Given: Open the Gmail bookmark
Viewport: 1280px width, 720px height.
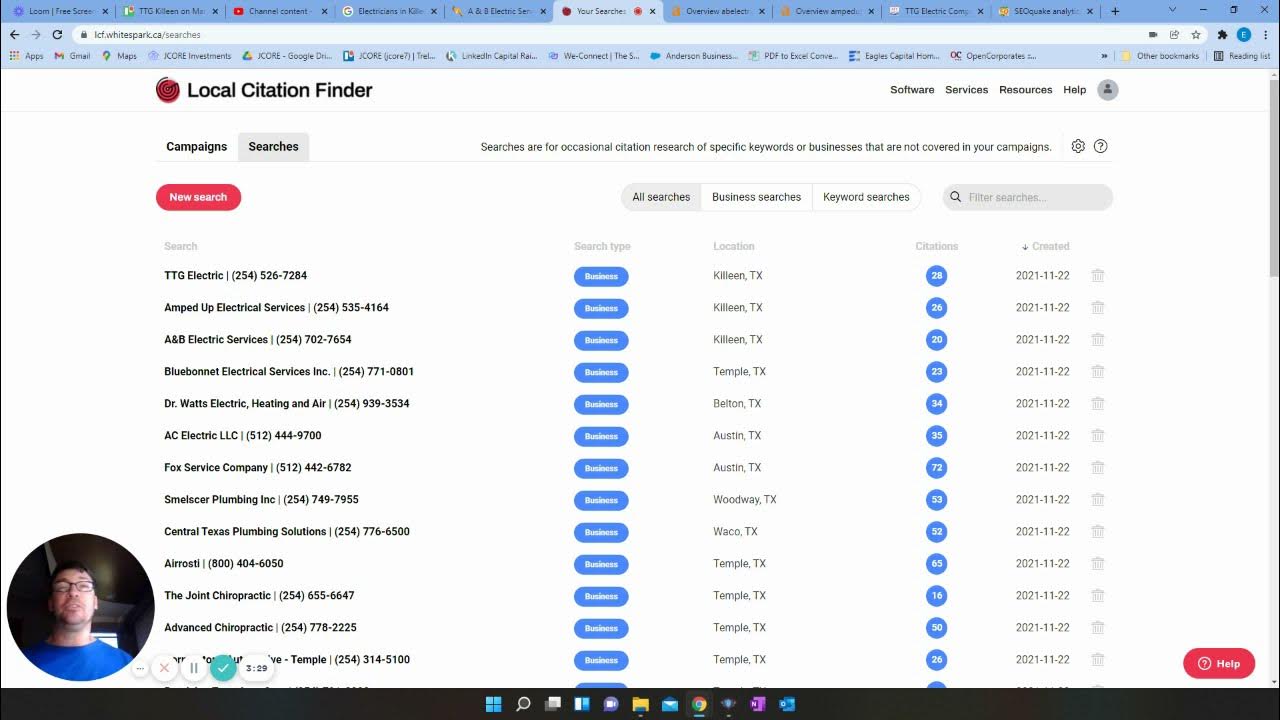Looking at the screenshot, I should (x=72, y=56).
